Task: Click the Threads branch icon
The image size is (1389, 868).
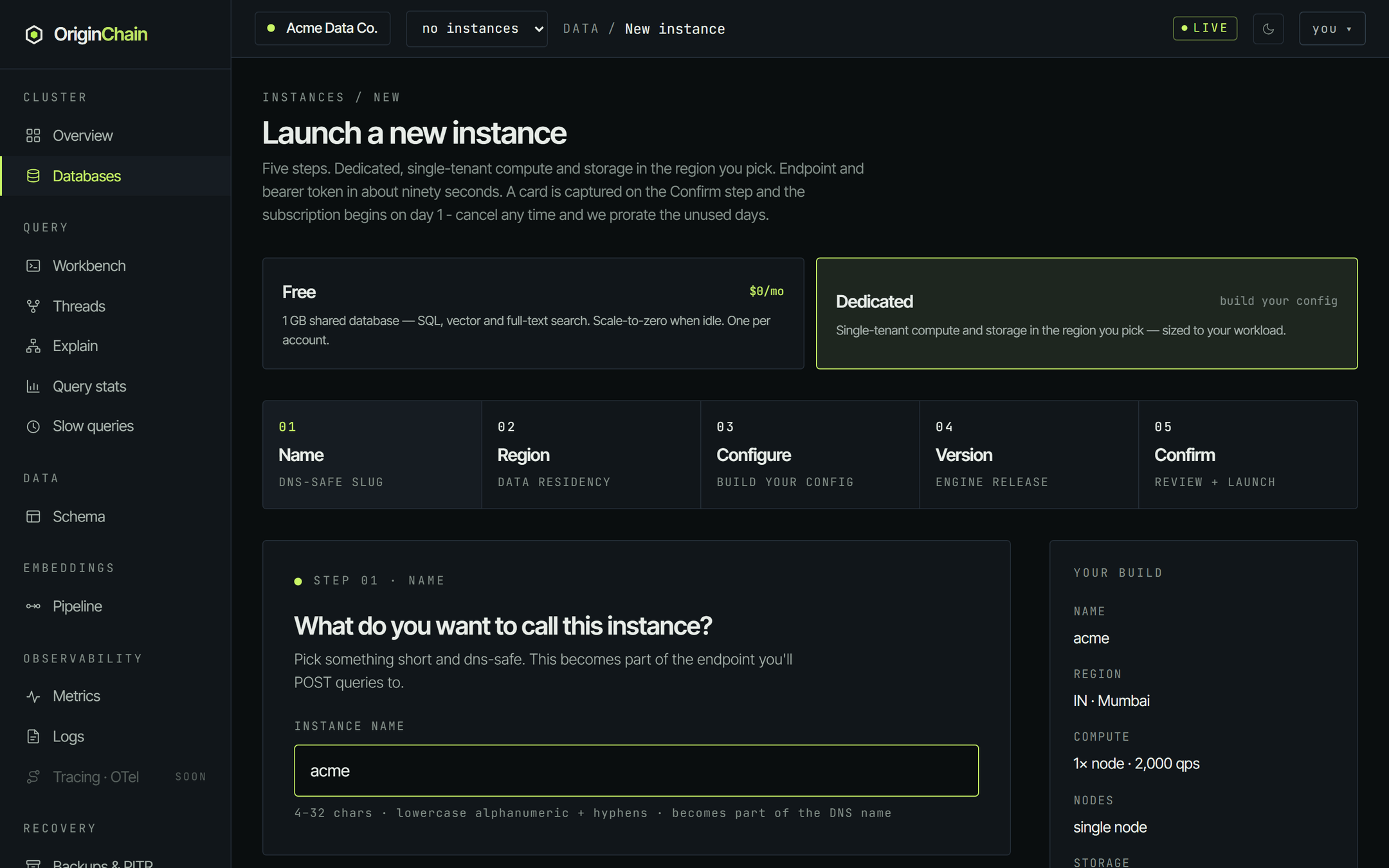Action: pos(33,306)
